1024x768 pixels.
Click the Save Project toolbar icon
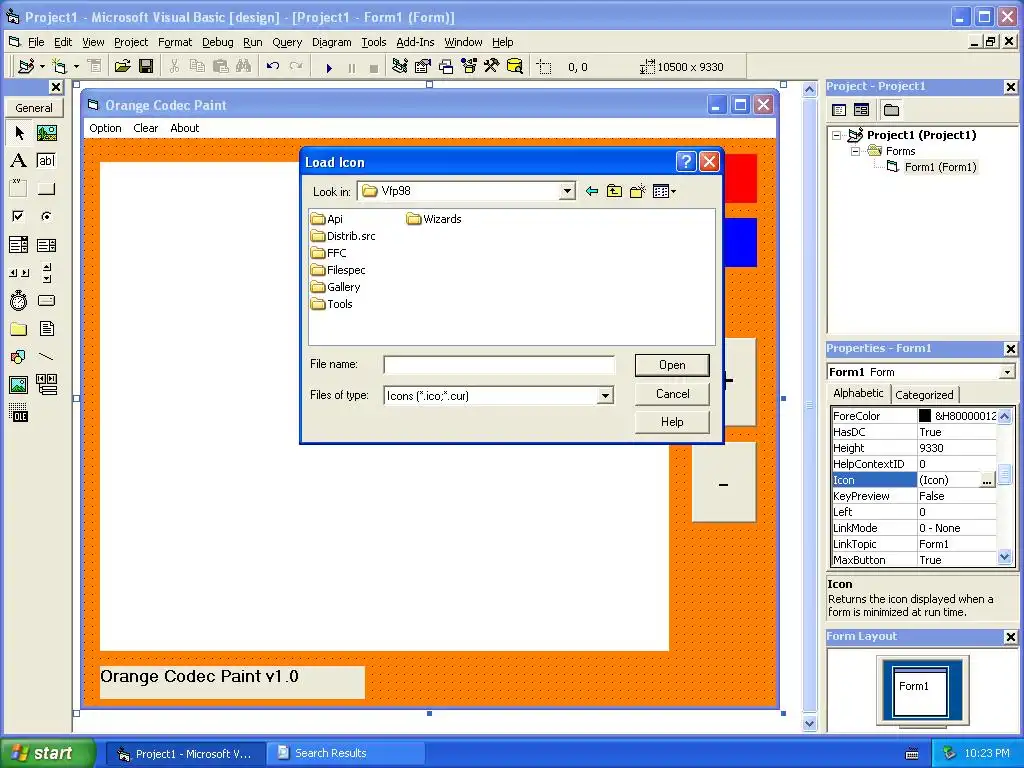point(146,67)
